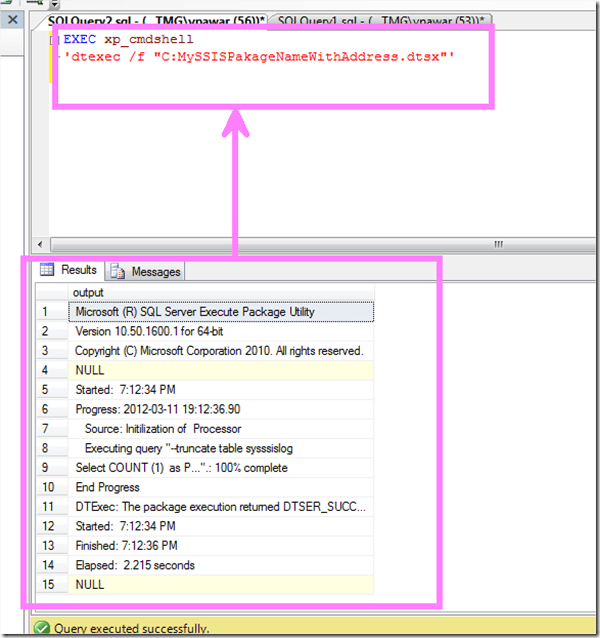Switch to the SQLQuery1.sql tab

382,20
